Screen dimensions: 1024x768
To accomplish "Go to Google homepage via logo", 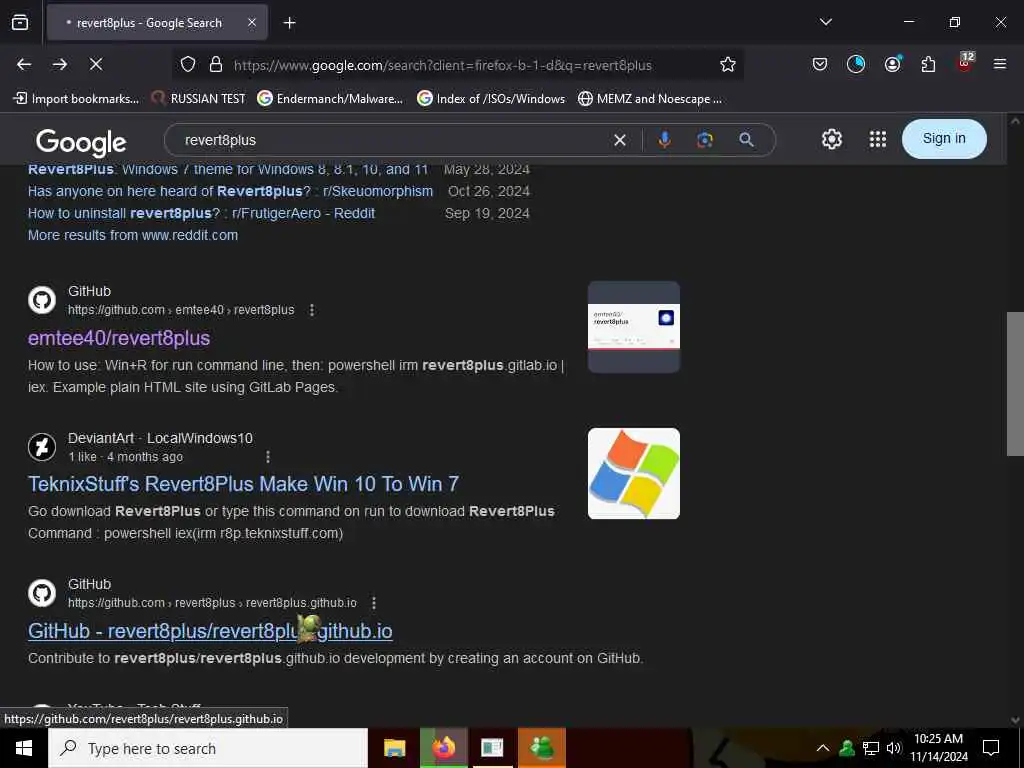I will (81, 142).
